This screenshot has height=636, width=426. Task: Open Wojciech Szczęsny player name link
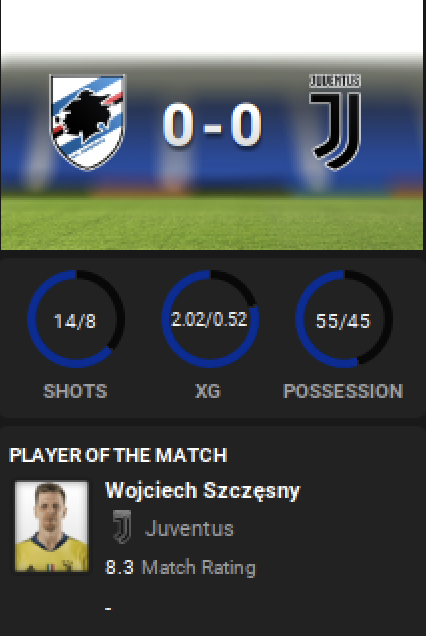(x=202, y=491)
